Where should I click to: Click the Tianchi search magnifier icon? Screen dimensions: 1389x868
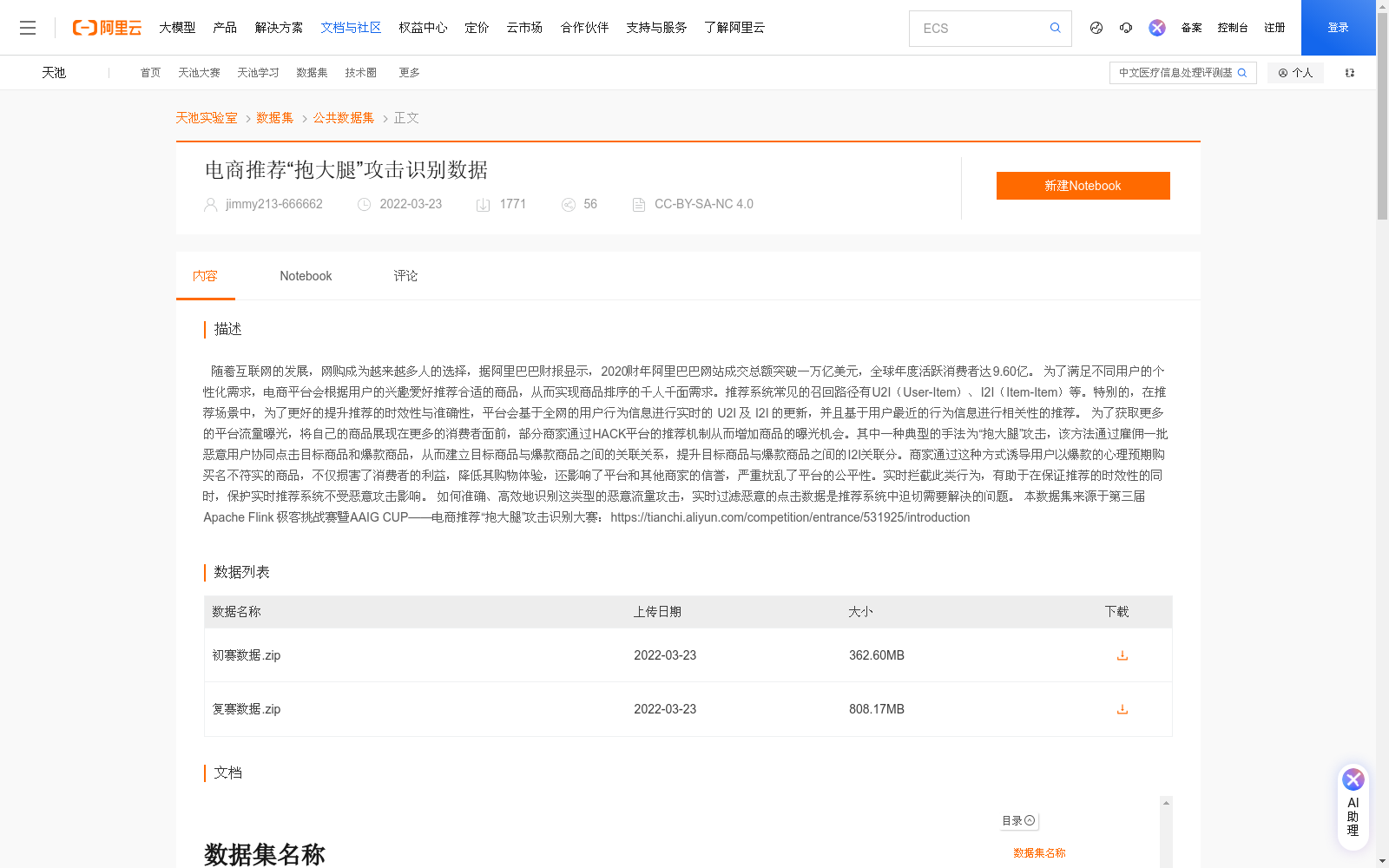pyautogui.click(x=1242, y=73)
